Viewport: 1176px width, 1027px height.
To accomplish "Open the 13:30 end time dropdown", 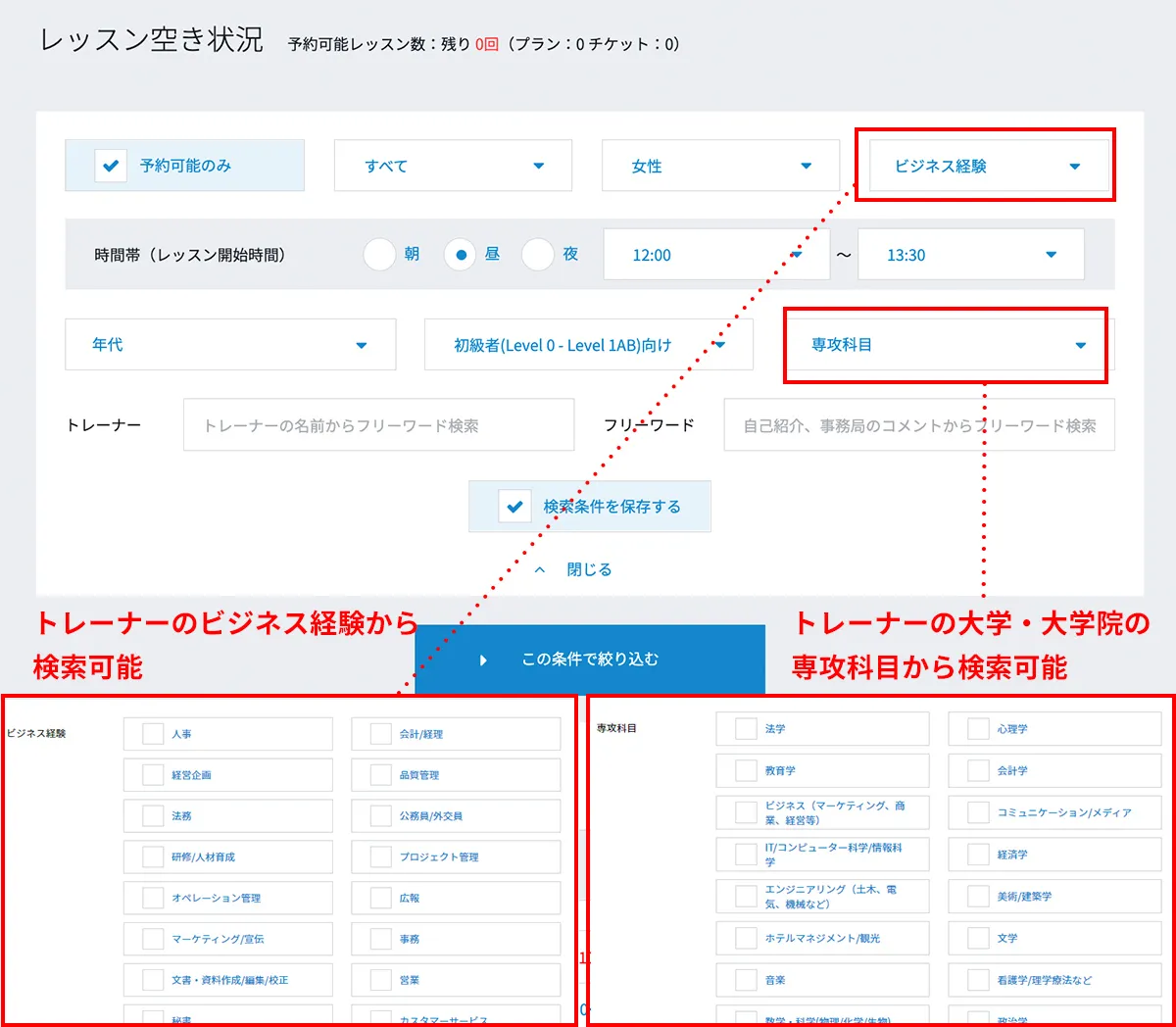I will tap(970, 255).
